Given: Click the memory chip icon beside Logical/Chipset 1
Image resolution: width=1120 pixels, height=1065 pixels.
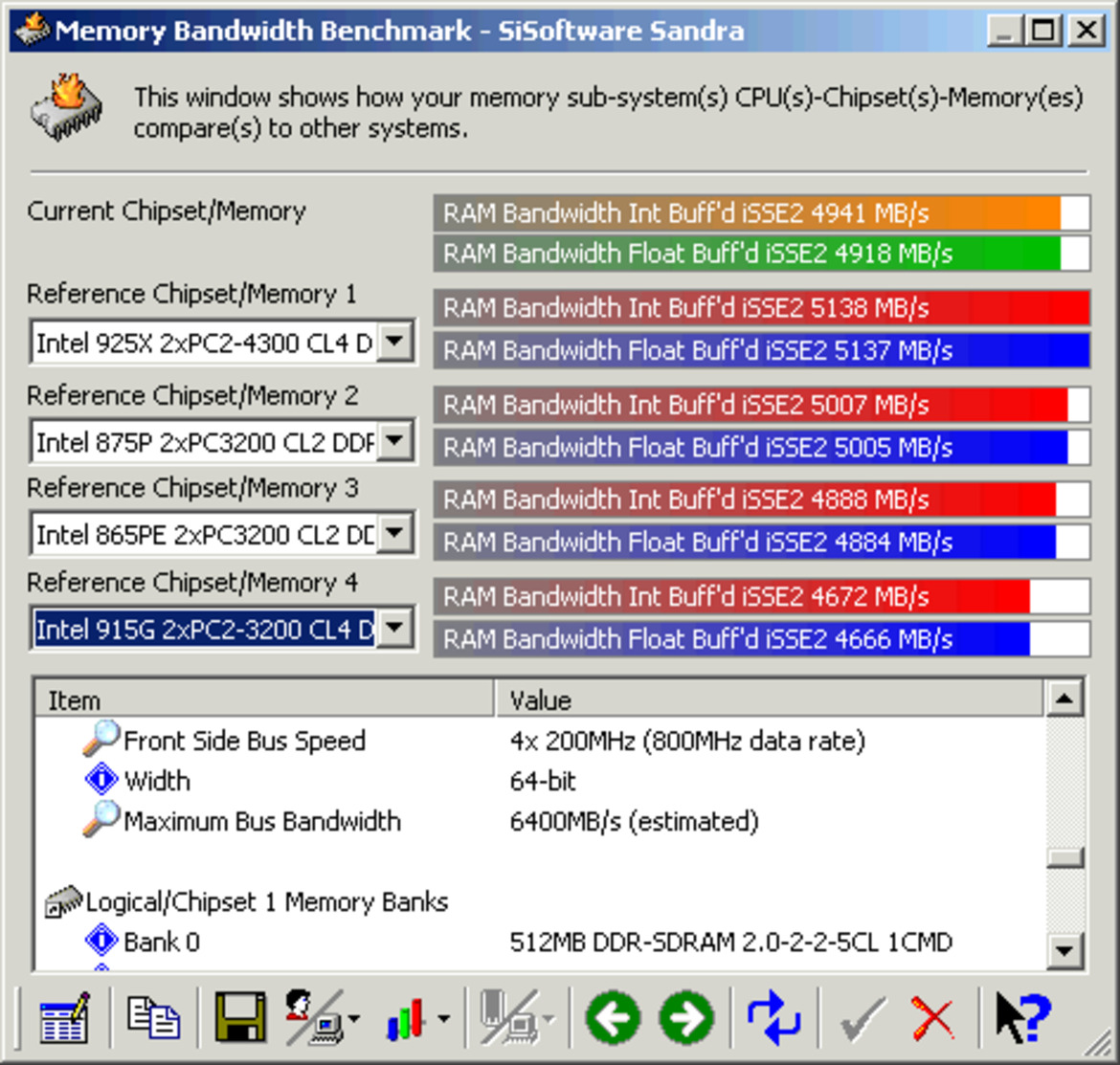Looking at the screenshot, I should pos(63,901).
